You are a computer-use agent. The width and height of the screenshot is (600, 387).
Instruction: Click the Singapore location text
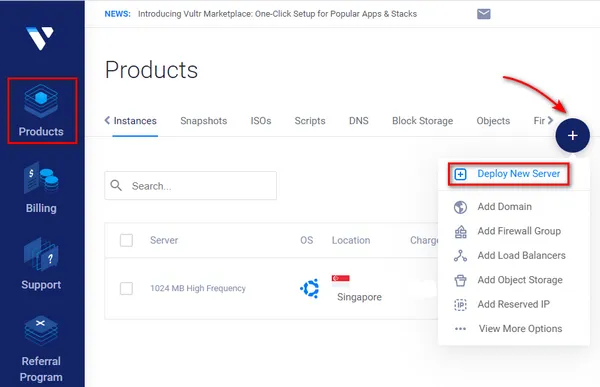[x=359, y=297]
